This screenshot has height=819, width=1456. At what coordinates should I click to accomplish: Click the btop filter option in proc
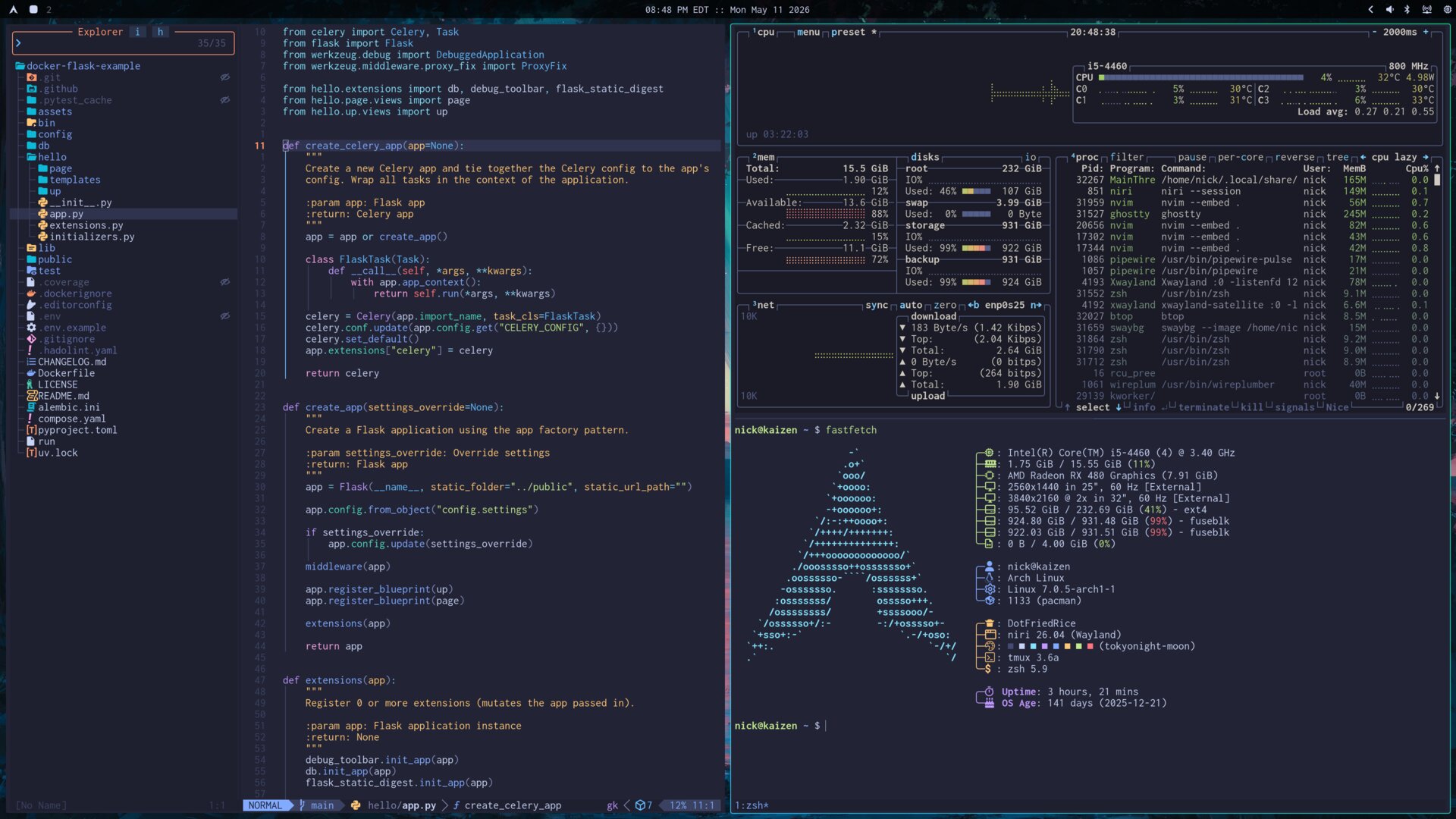pos(1127,157)
